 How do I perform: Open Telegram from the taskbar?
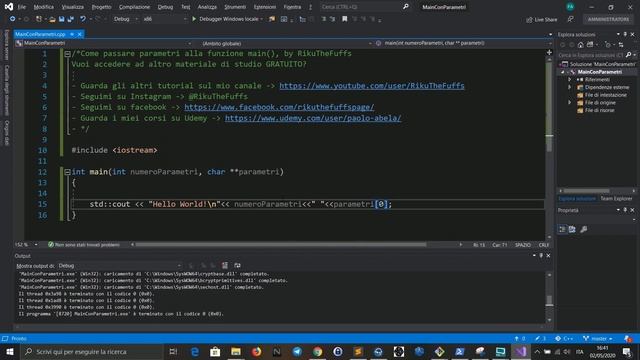[297, 351]
